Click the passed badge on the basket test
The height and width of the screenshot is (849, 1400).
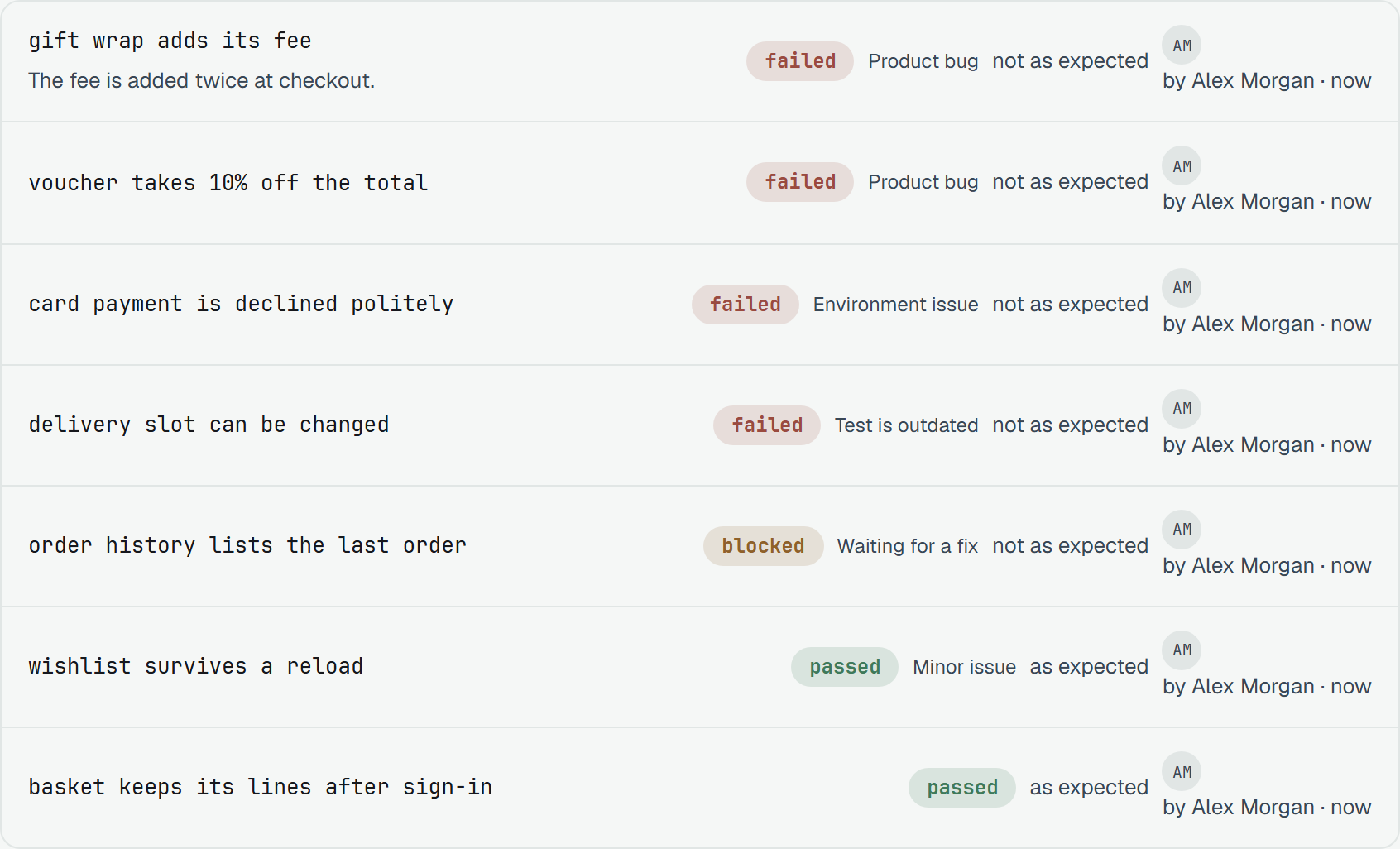(x=962, y=788)
